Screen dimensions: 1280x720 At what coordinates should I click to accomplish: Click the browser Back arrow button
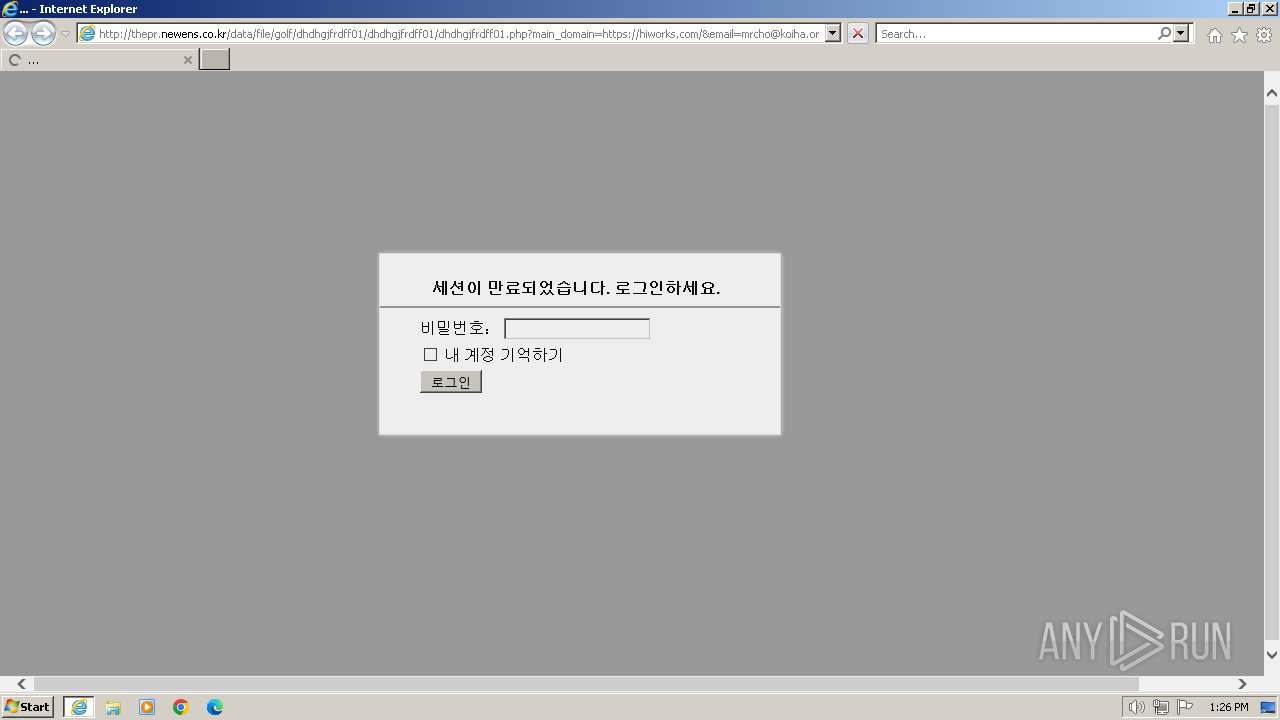pos(16,33)
